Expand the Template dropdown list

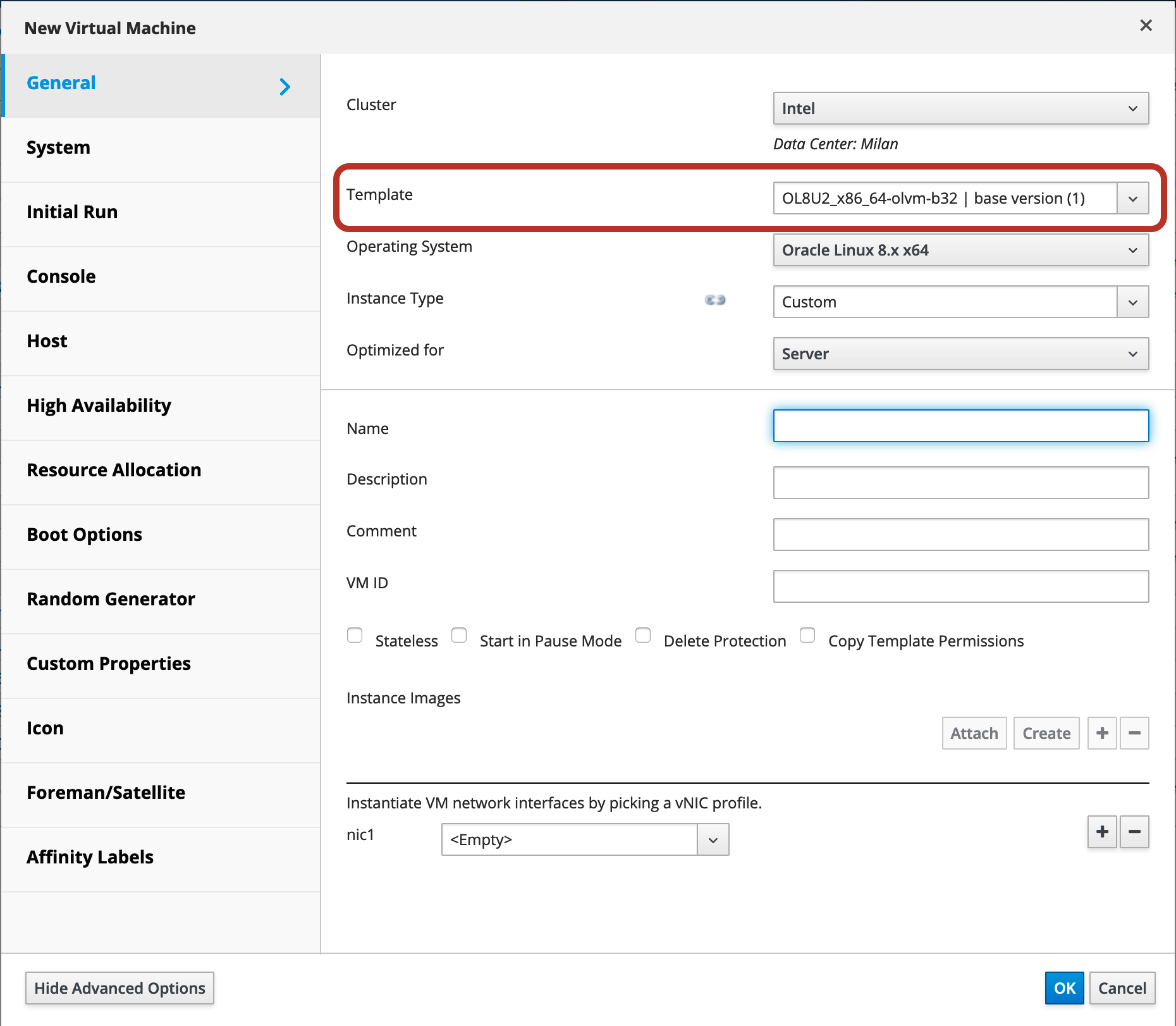point(1132,199)
